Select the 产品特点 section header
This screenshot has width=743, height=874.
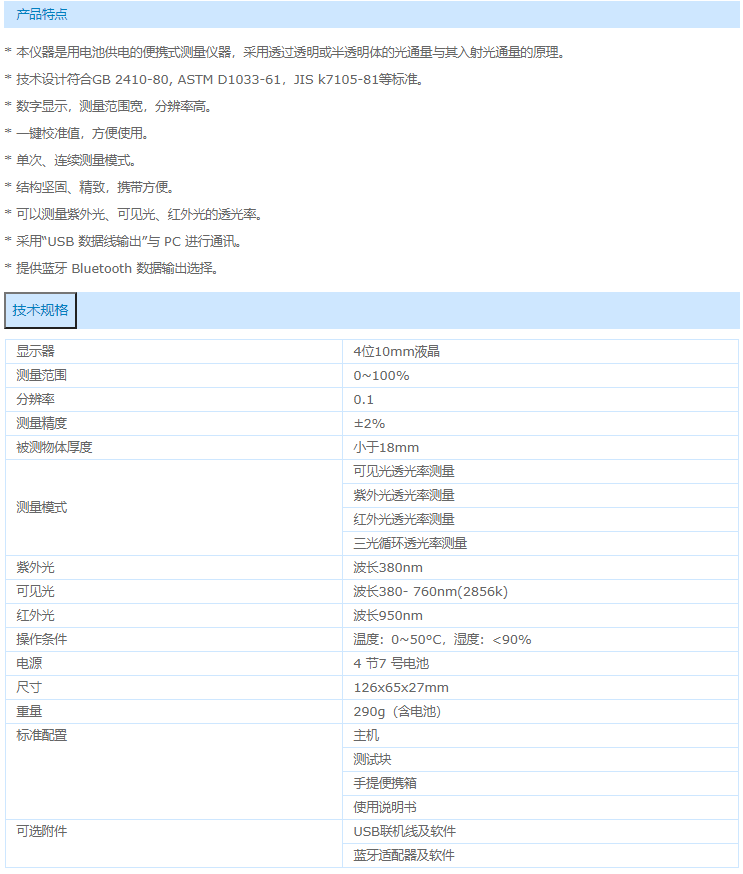(42, 15)
